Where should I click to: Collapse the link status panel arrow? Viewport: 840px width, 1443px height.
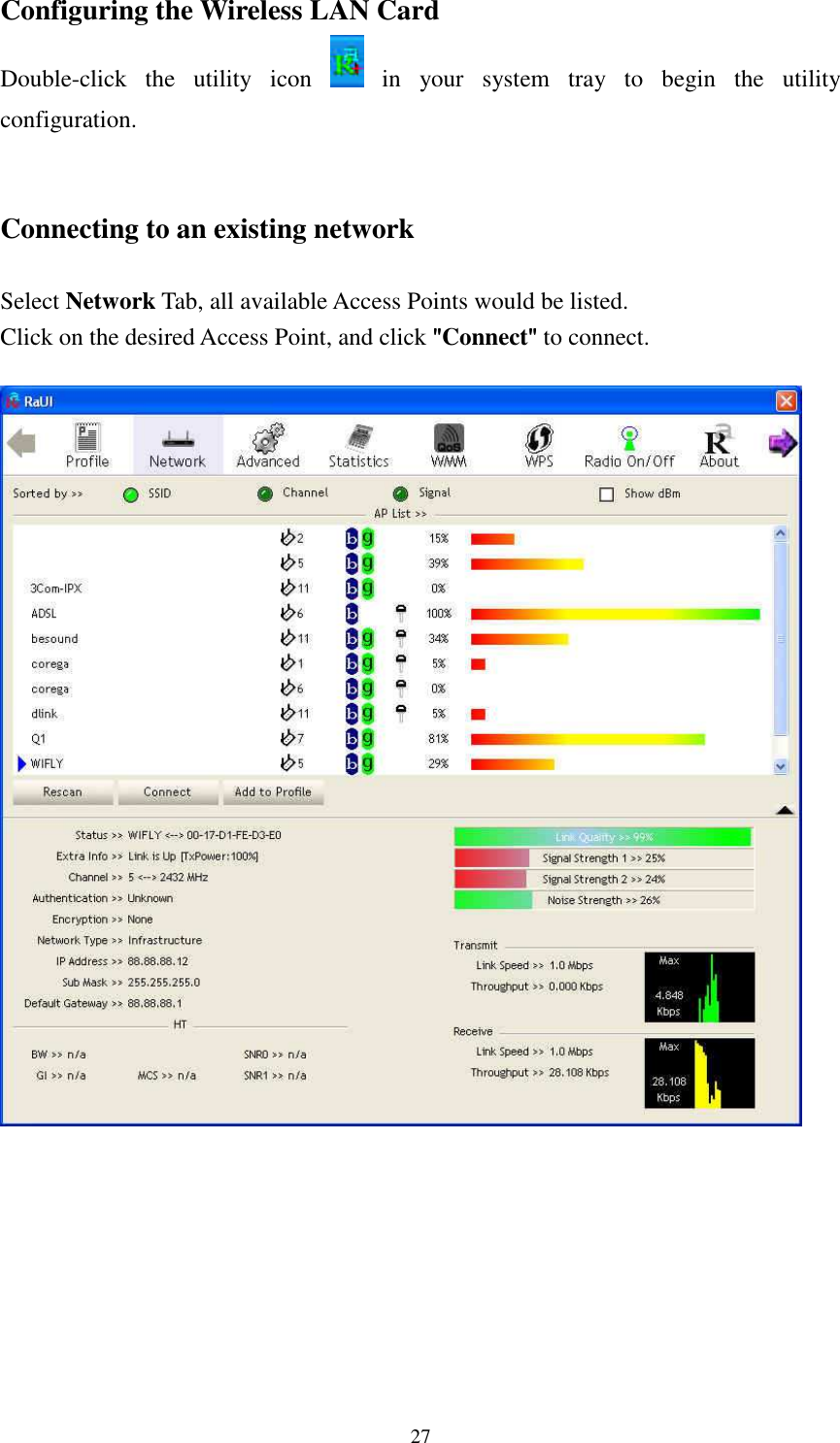tap(783, 810)
